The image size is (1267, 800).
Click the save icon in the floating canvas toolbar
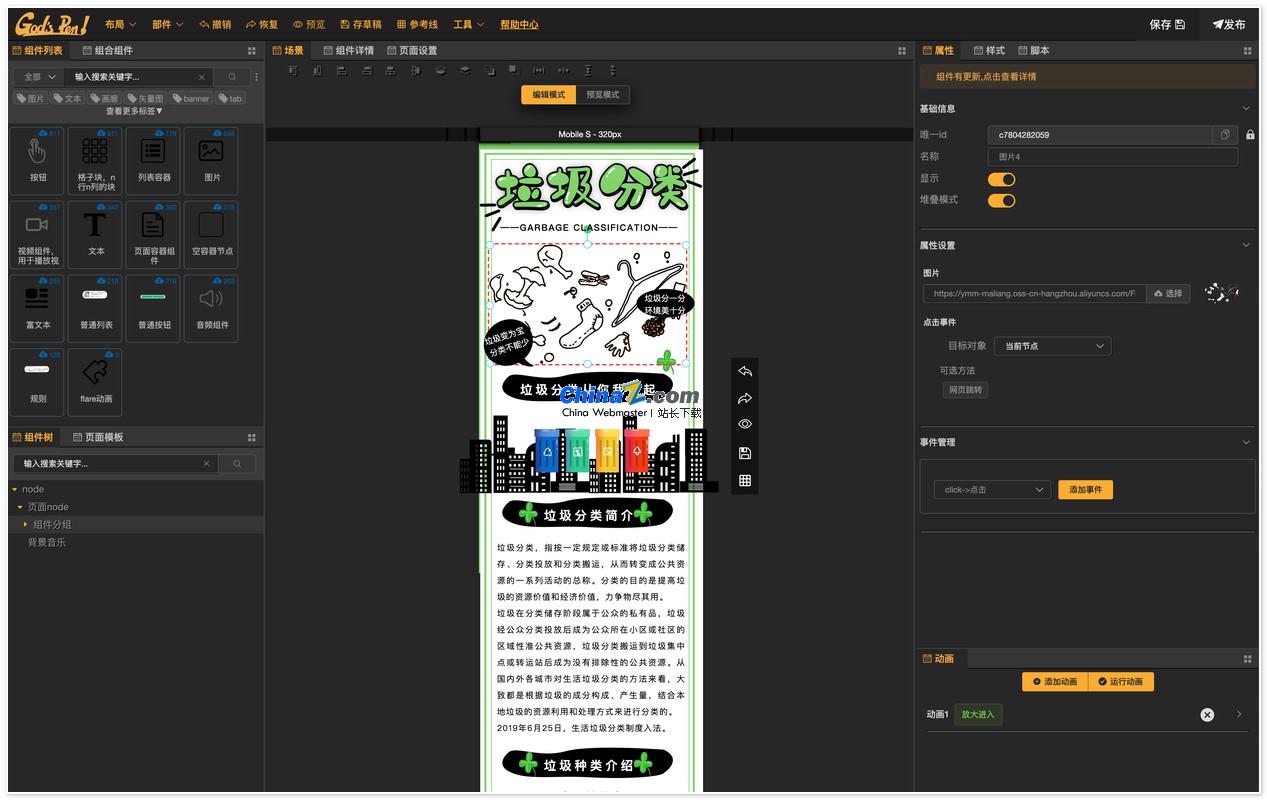pyautogui.click(x=744, y=452)
